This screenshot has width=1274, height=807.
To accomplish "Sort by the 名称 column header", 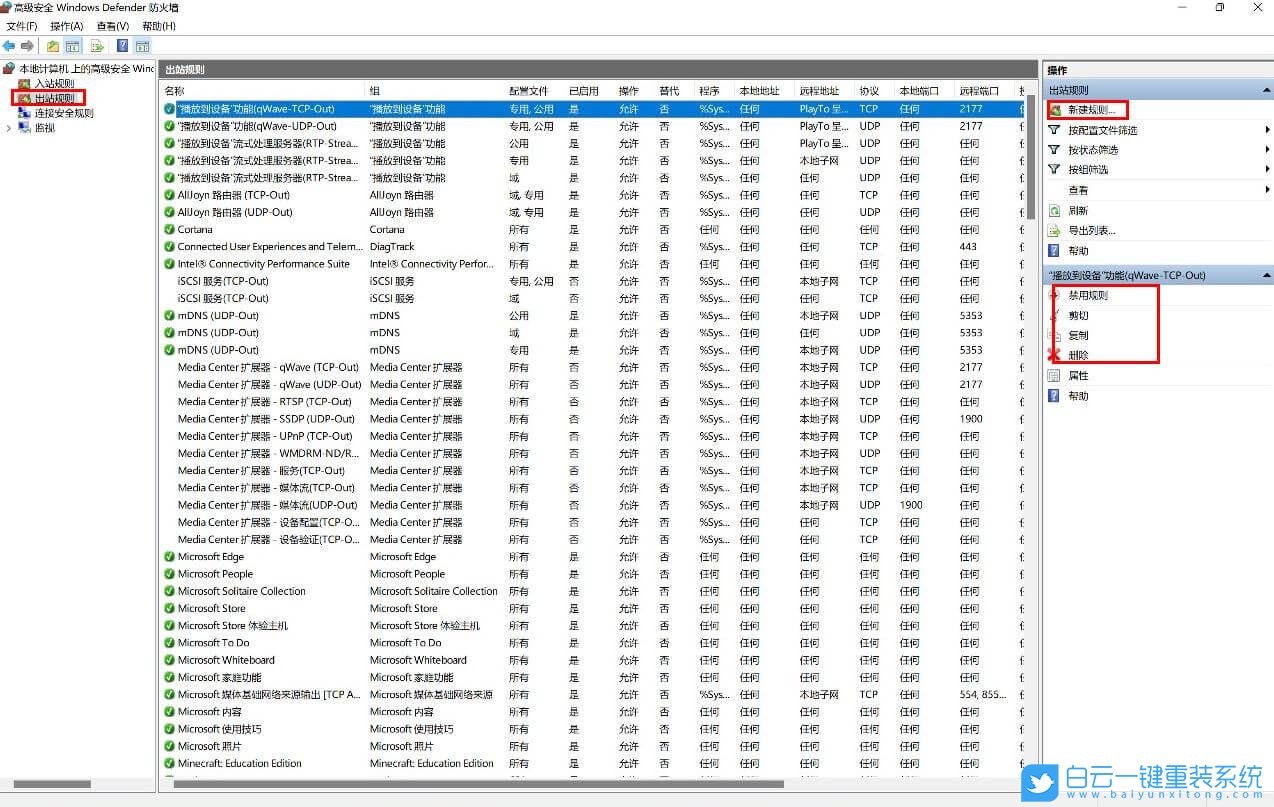I will pyautogui.click(x=175, y=91).
